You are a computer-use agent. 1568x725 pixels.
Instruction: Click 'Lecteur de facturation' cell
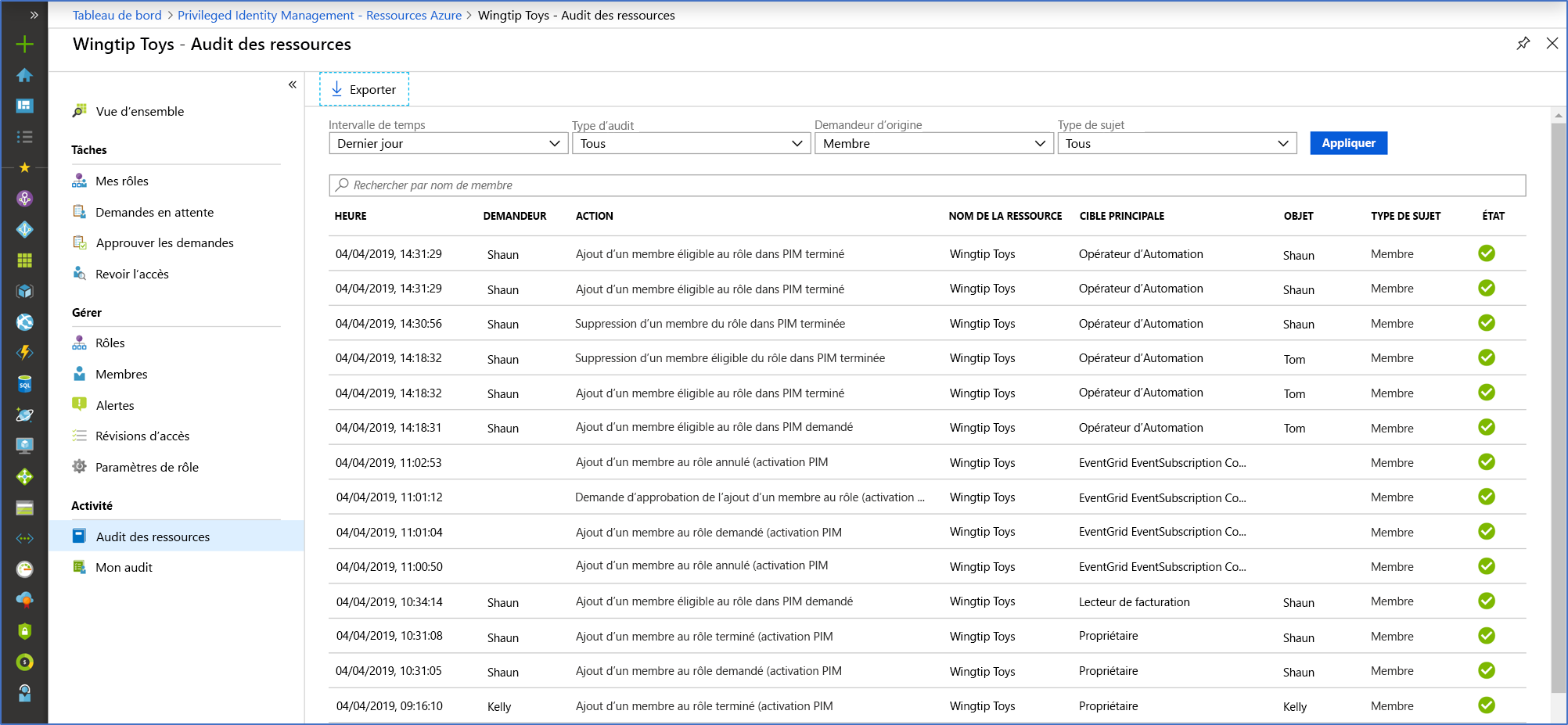pyautogui.click(x=1134, y=601)
